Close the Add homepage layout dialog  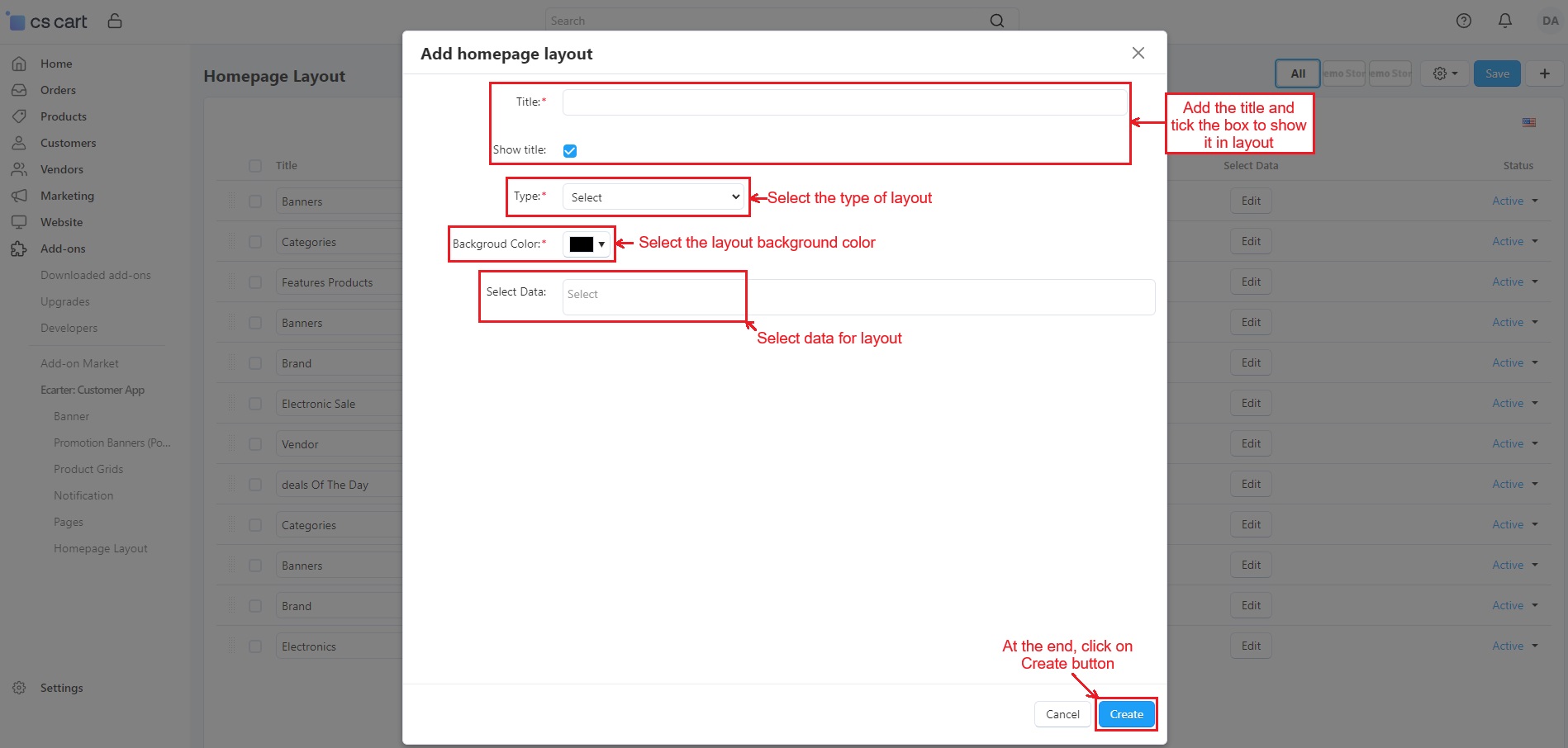1138,53
